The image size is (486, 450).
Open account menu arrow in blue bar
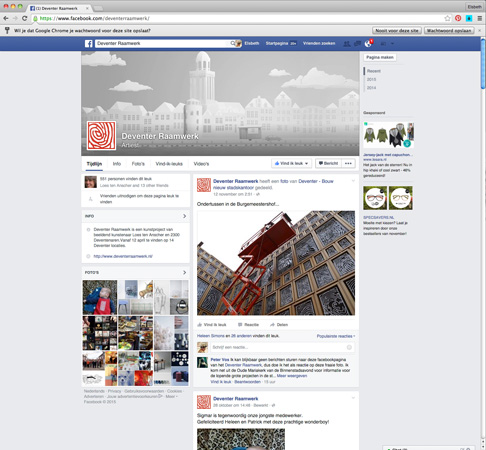(392, 44)
